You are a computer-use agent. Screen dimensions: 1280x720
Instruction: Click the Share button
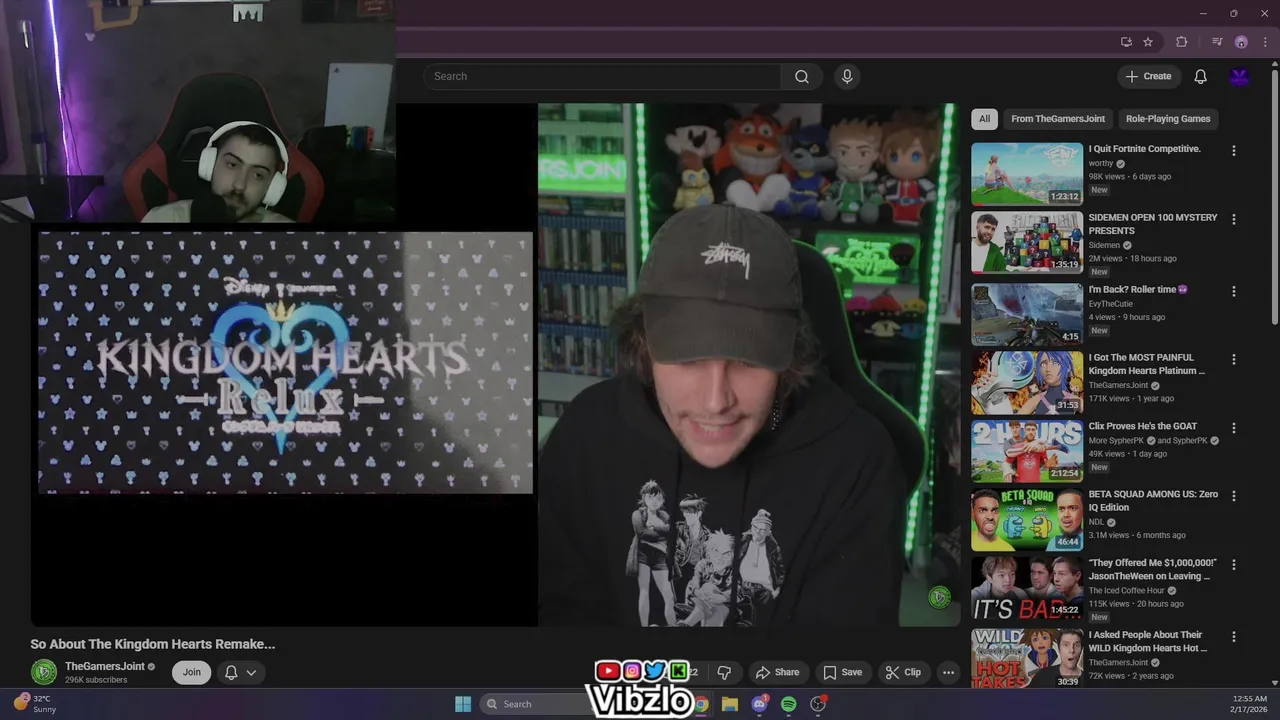[777, 672]
